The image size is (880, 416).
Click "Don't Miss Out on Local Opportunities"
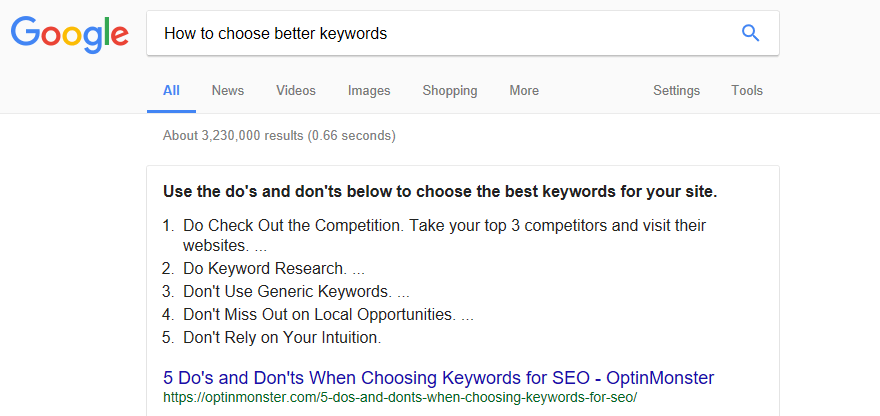(x=318, y=315)
